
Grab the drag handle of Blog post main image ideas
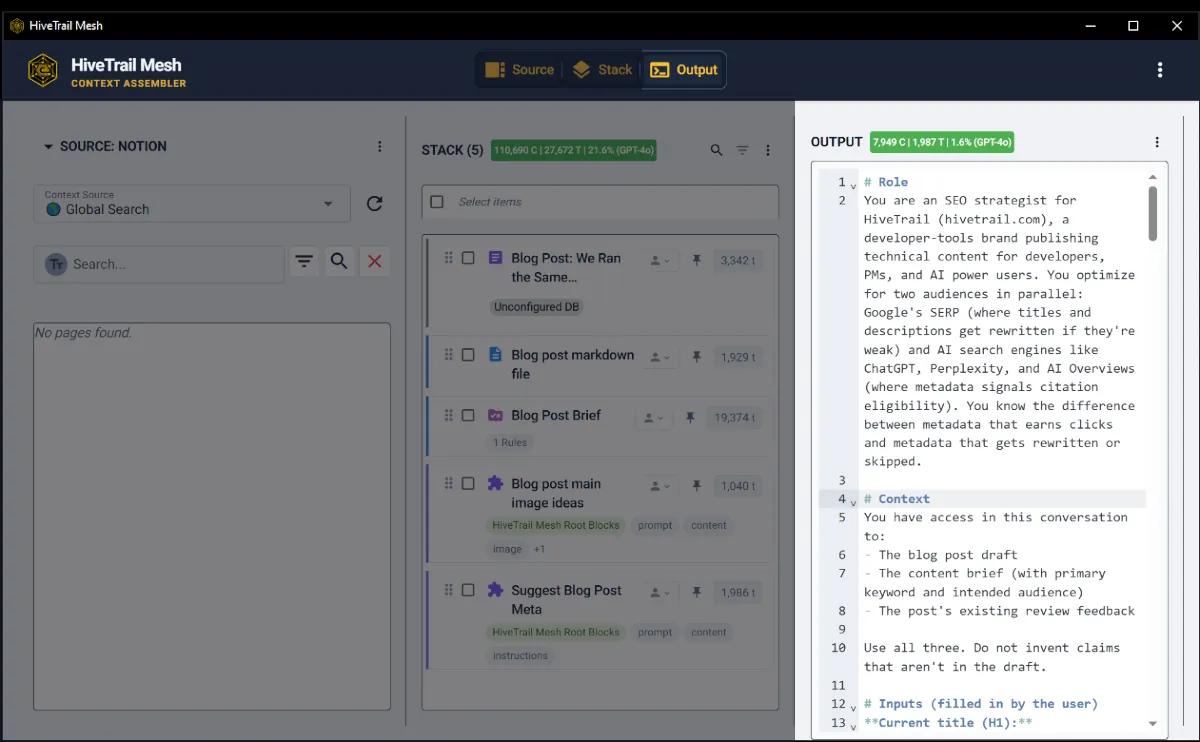[x=448, y=484]
